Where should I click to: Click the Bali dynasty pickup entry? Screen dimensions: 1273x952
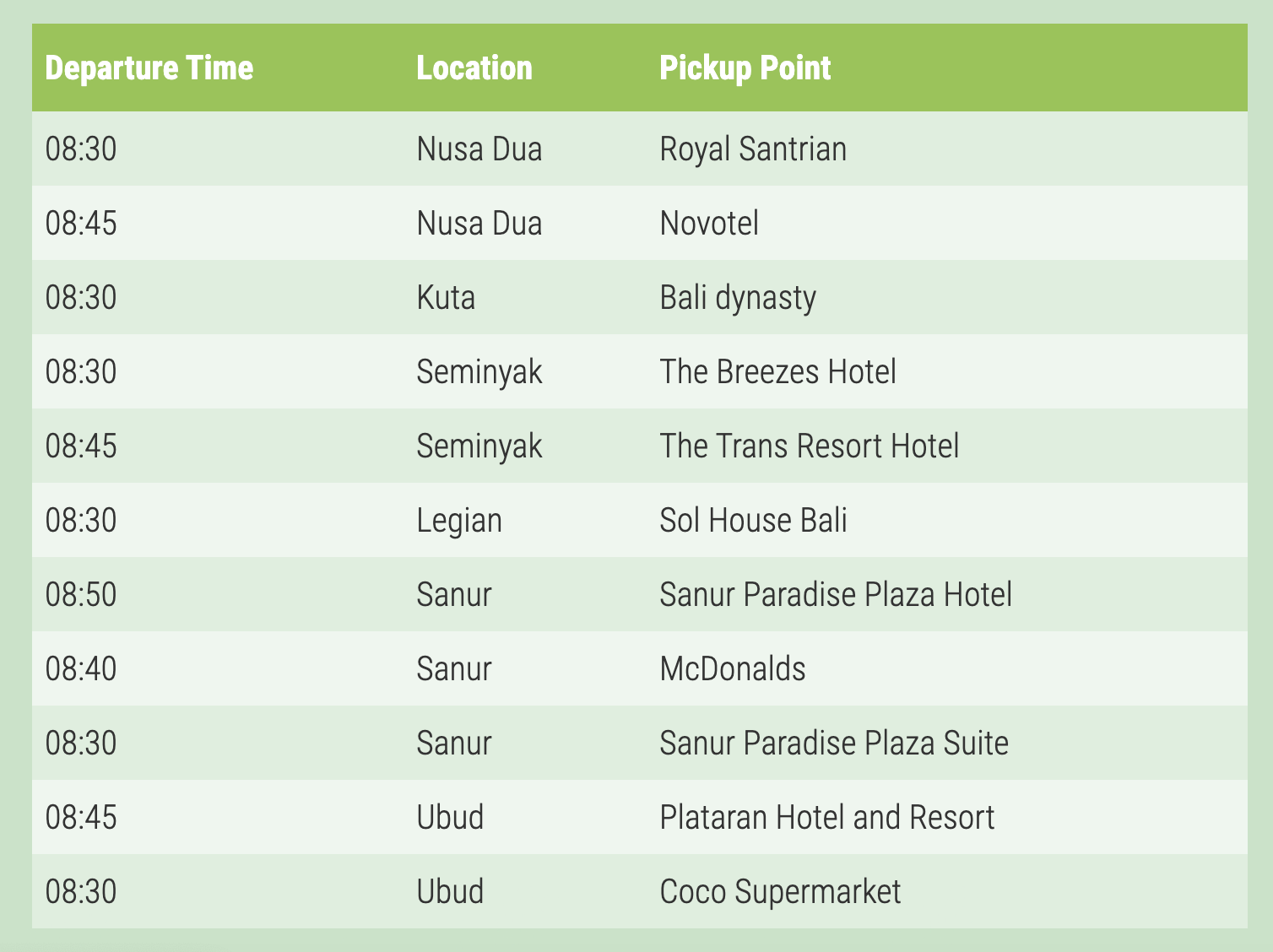738,298
